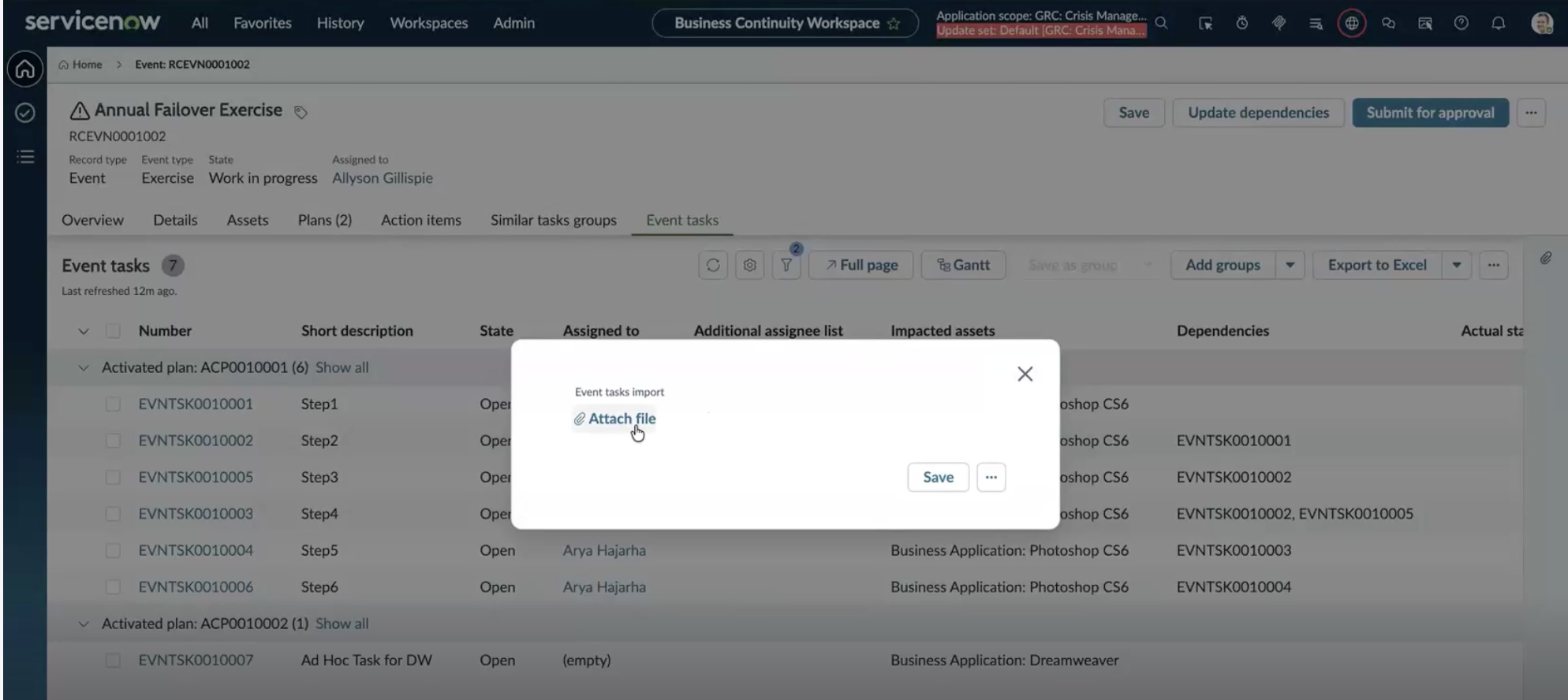Check the box for EVNTSK0010002
This screenshot has height=700, width=1568.
tap(113, 440)
